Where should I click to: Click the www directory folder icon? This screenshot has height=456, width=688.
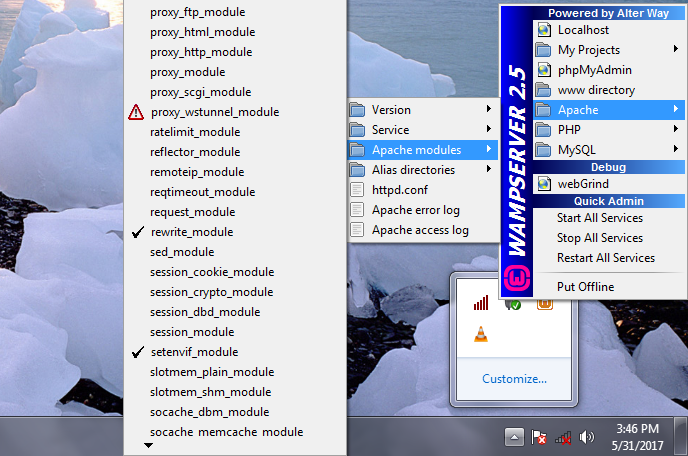[x=543, y=90]
